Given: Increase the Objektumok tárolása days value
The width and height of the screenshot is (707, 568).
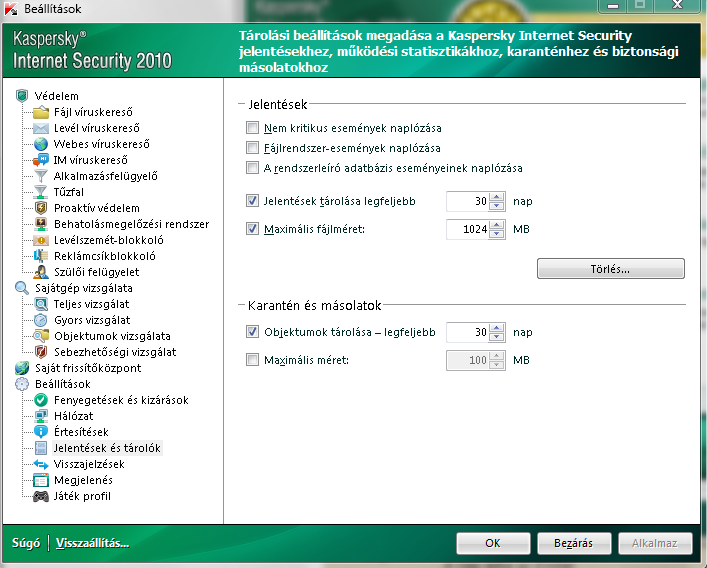Looking at the screenshot, I should coord(496,328).
